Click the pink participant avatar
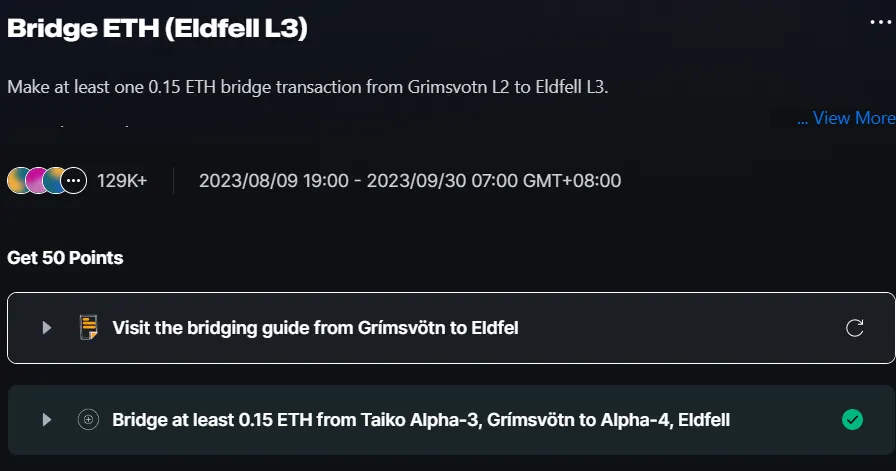Image resolution: width=896 pixels, height=471 pixels. 38,181
